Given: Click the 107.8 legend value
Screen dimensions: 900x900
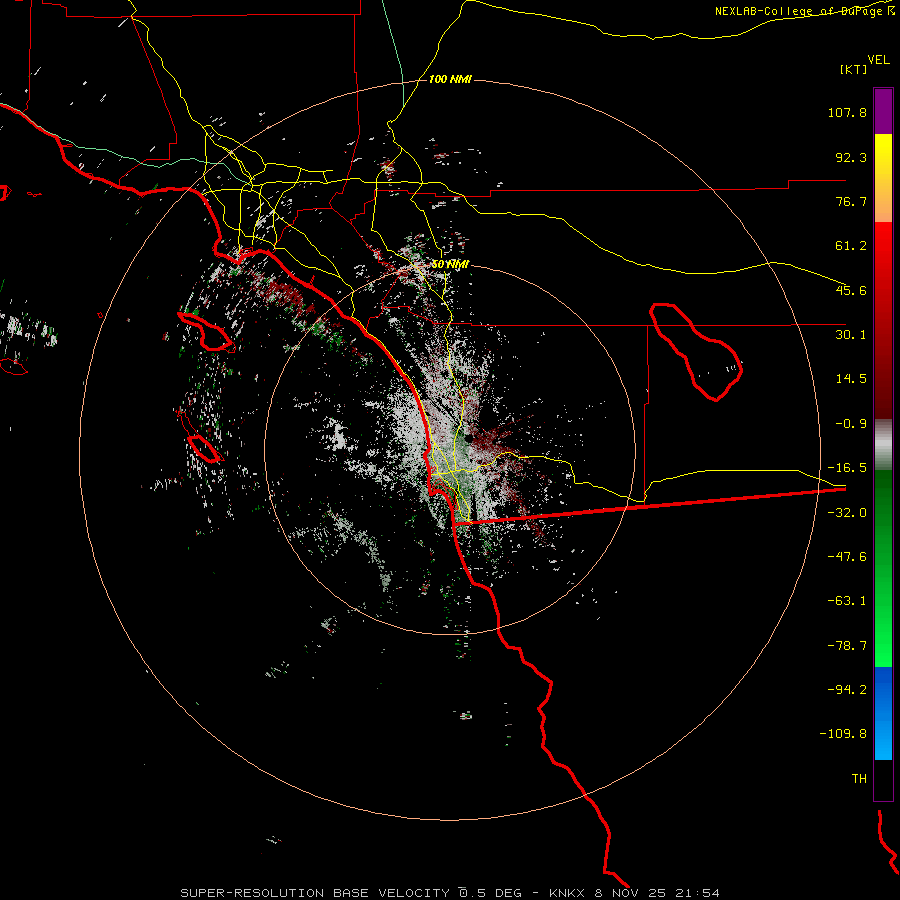Looking at the screenshot, I should 847,112.
